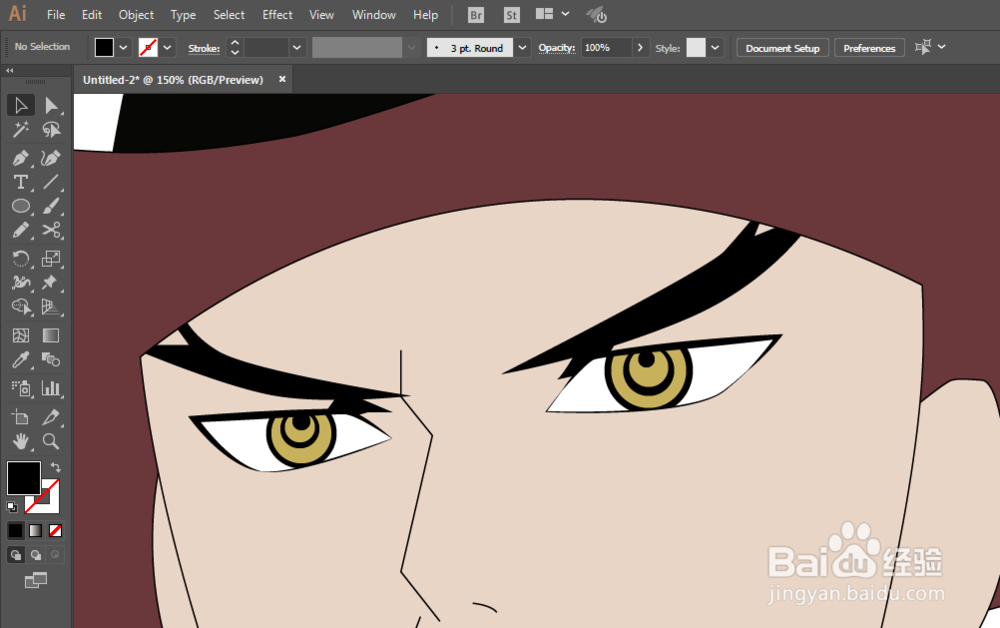This screenshot has height=628, width=1000.
Task: Select the Selection tool (black arrow)
Action: (x=20, y=105)
